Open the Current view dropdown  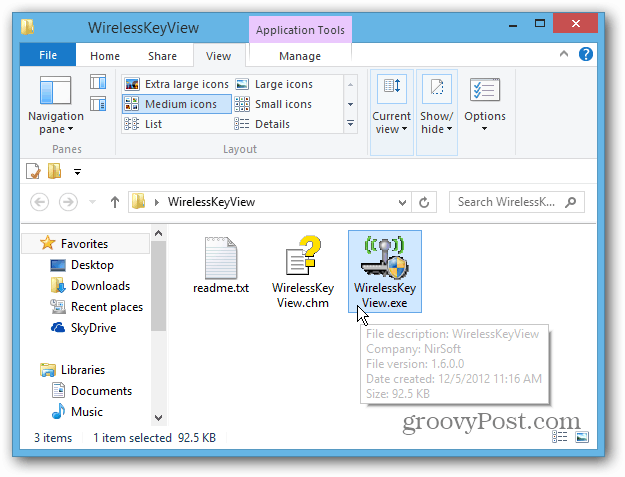tap(391, 112)
